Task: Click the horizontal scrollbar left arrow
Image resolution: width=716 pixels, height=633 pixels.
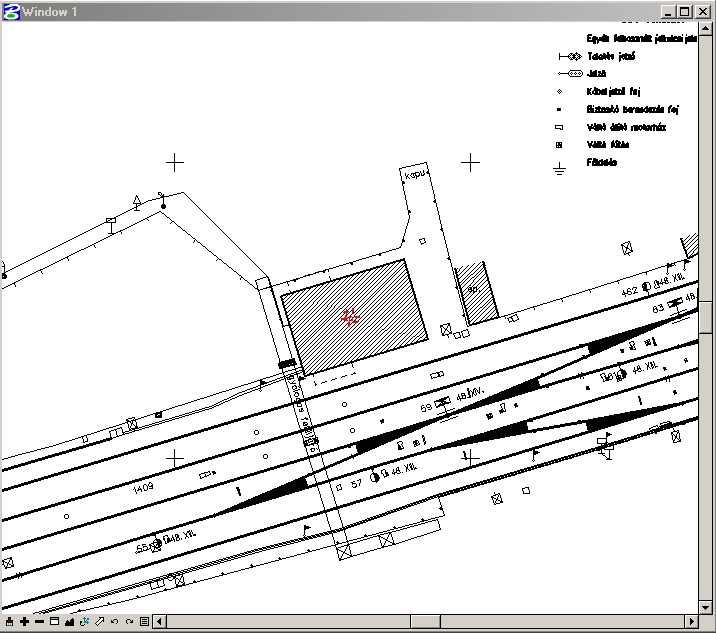Action: click(160, 622)
